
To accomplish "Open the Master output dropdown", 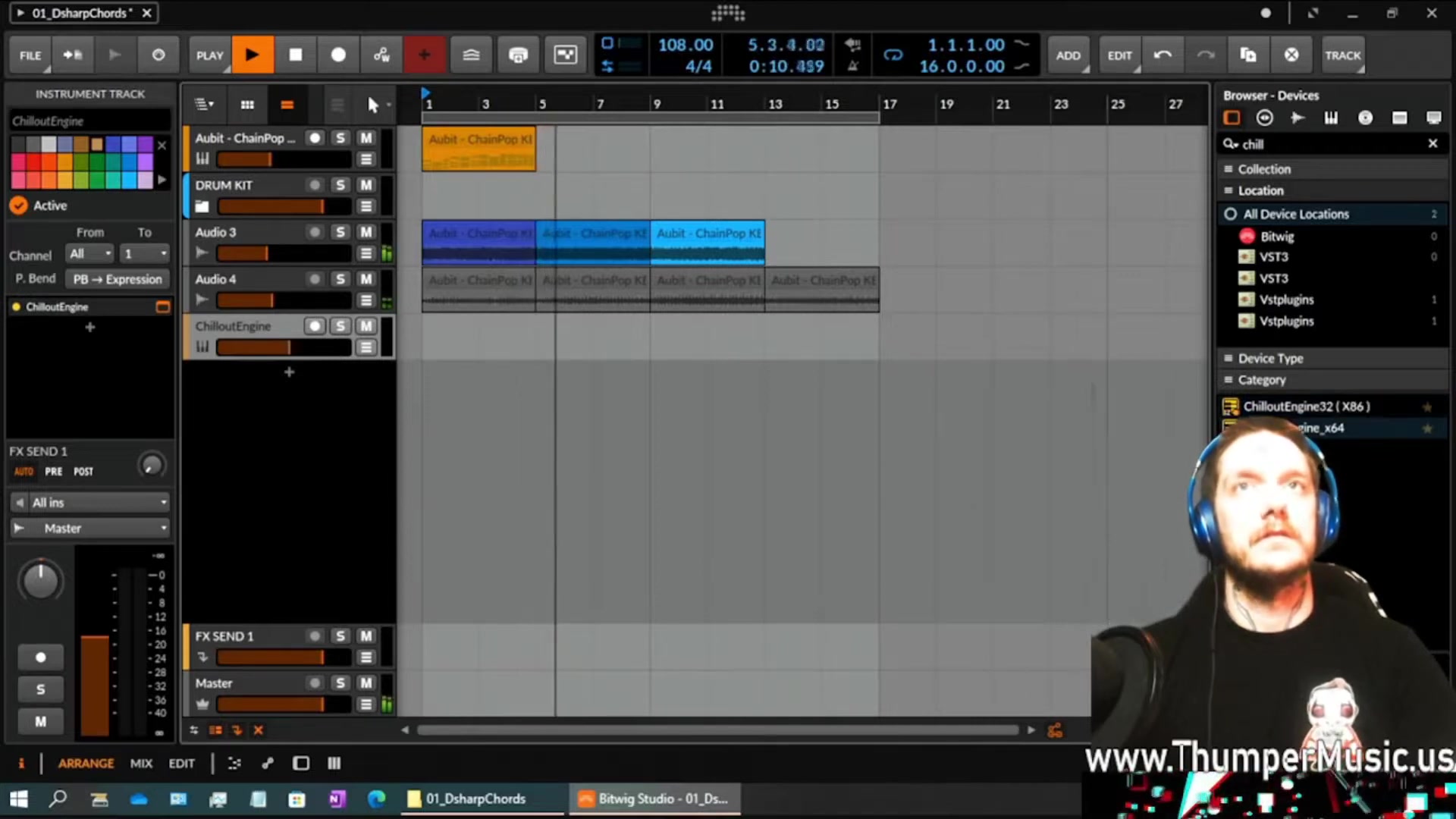I will pyautogui.click(x=90, y=528).
